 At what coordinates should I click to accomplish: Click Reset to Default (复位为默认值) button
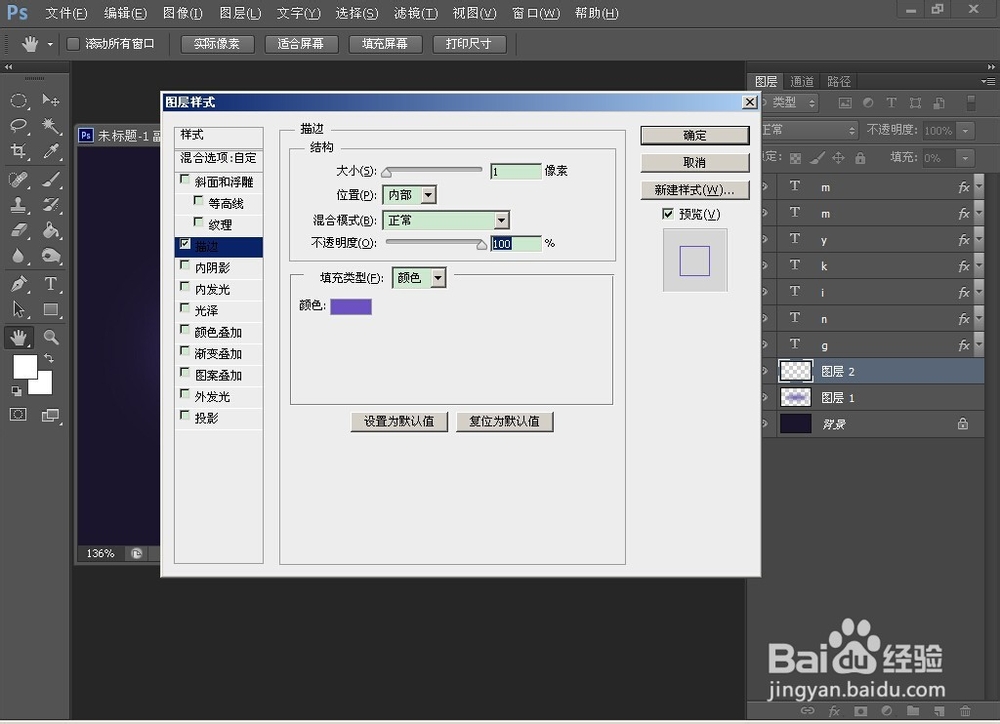click(x=504, y=422)
